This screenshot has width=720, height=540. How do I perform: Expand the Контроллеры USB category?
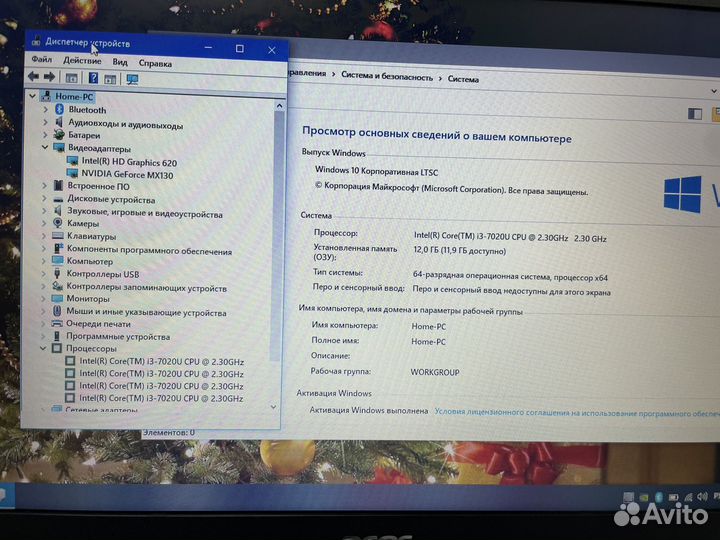tap(44, 273)
